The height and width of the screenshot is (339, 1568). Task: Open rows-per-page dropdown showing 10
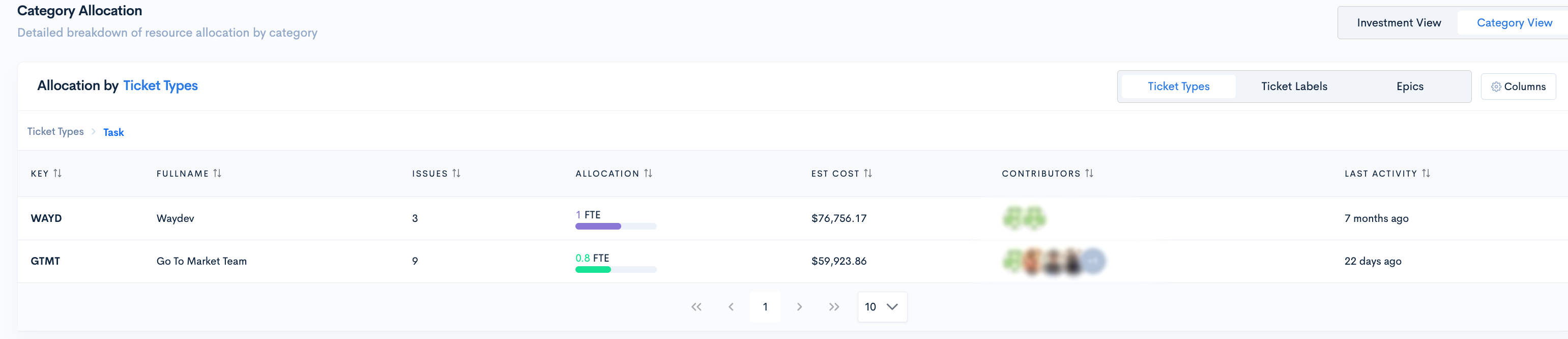pyautogui.click(x=882, y=307)
